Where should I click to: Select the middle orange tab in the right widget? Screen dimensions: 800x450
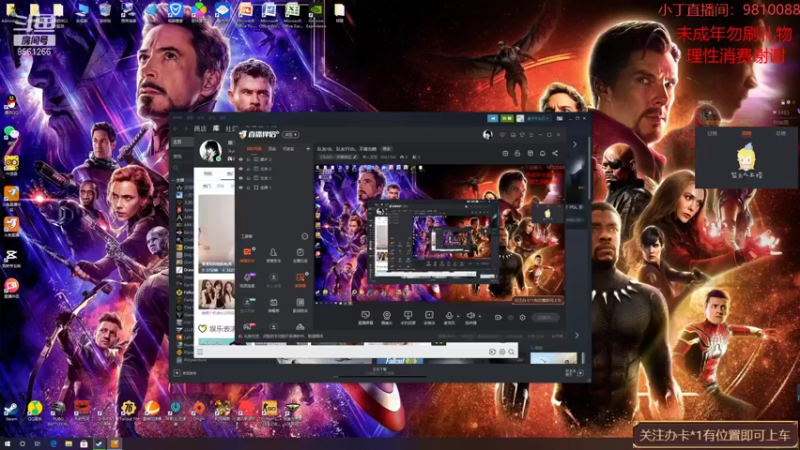(x=746, y=134)
